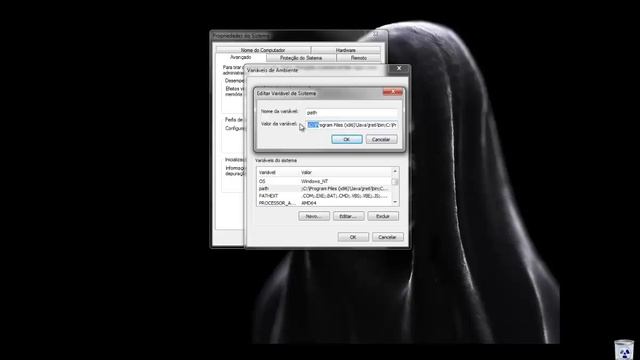Click the Editar... button for system variables
Viewport: 640px width, 360px height.
[348, 216]
